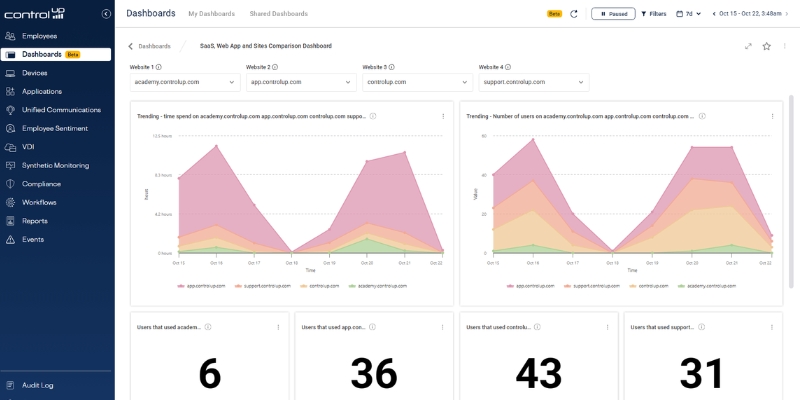Open Website 4 dropdown showing support.controlup.com
This screenshot has width=800, height=400.
533,82
